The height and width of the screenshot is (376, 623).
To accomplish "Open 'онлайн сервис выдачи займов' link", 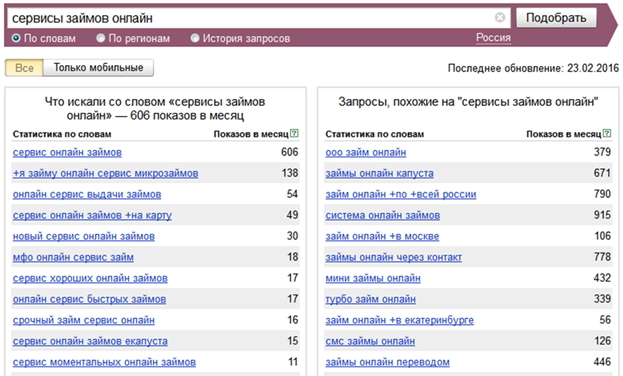I will [87, 194].
